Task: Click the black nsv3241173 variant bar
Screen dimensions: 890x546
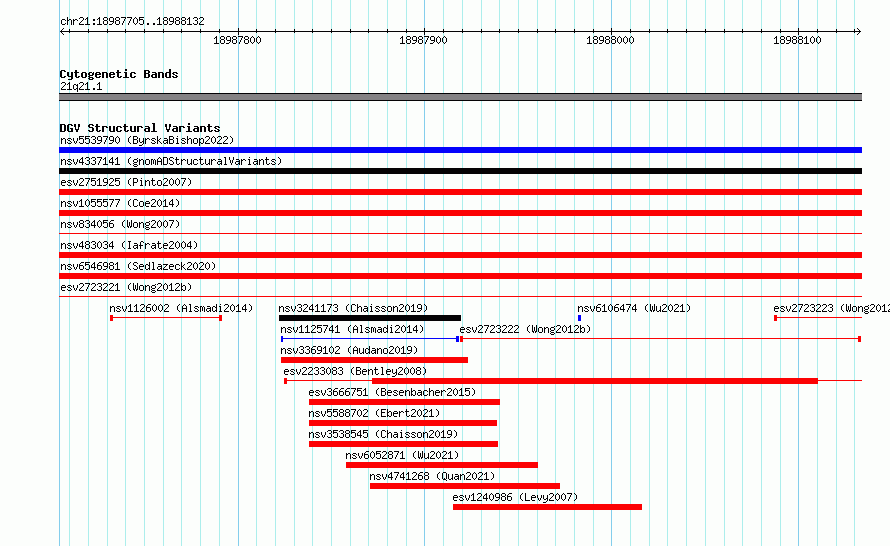Action: click(370, 318)
